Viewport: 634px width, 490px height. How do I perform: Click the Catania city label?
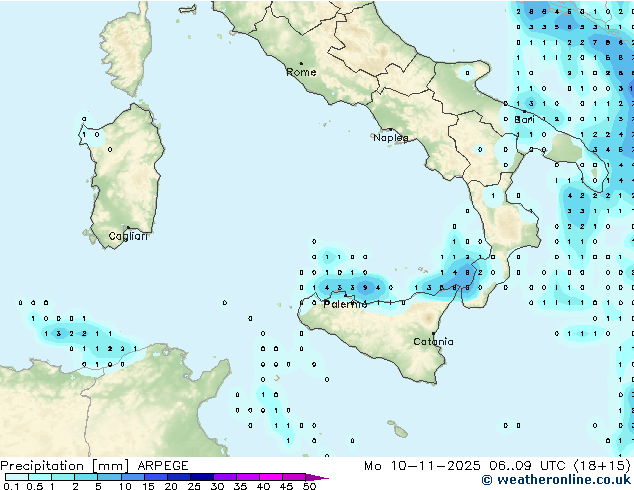coord(433,342)
